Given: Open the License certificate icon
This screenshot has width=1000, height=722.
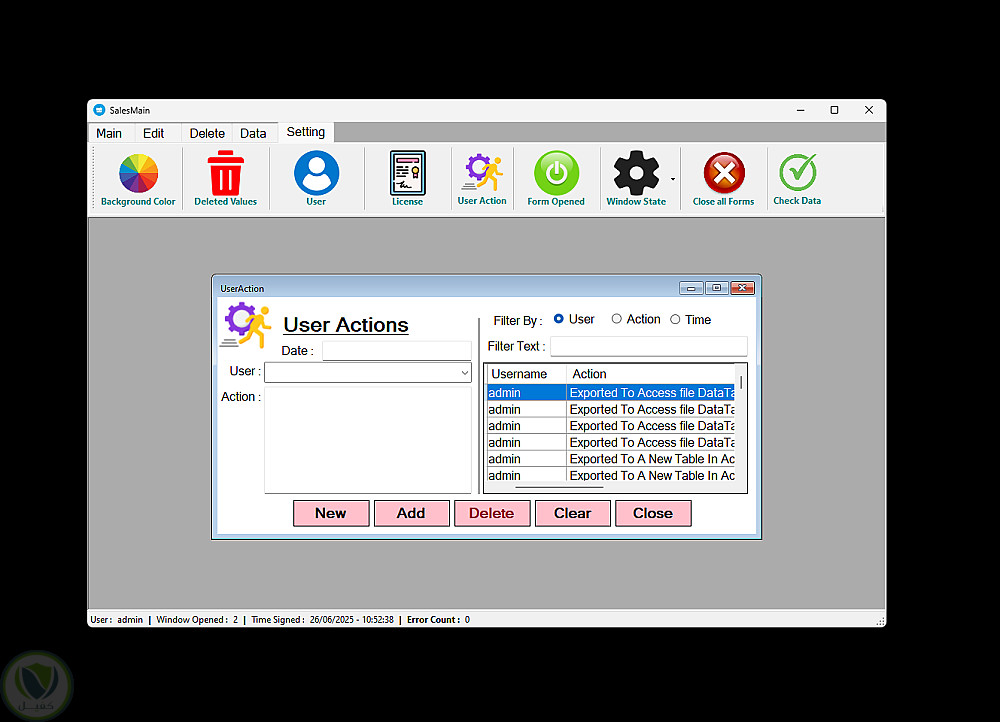Looking at the screenshot, I should [x=408, y=179].
